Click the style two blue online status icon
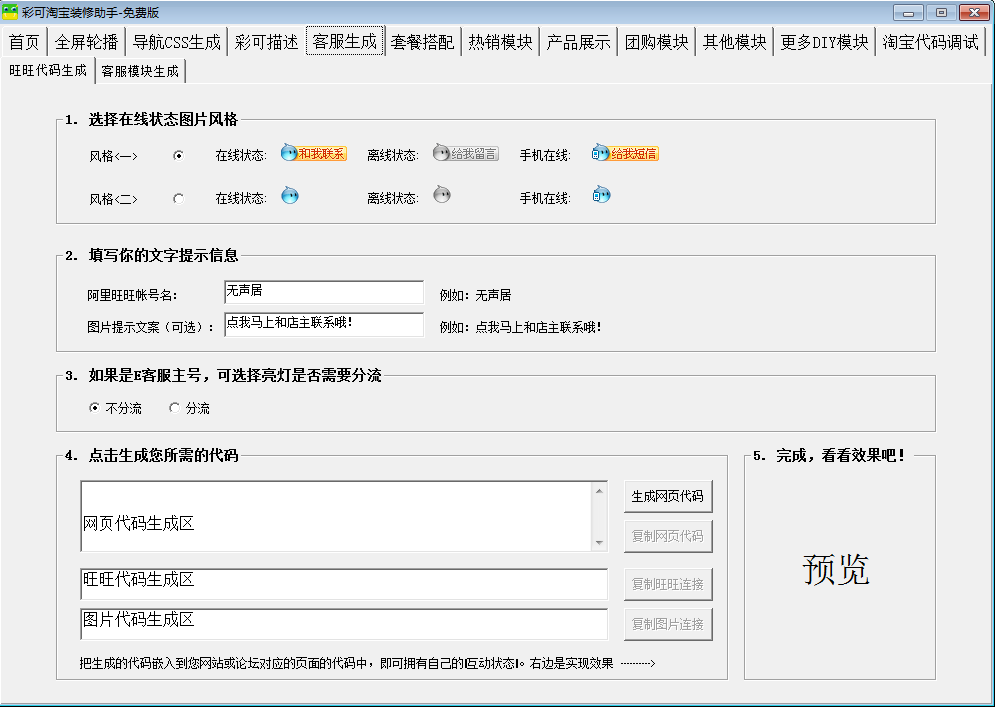 (x=289, y=196)
